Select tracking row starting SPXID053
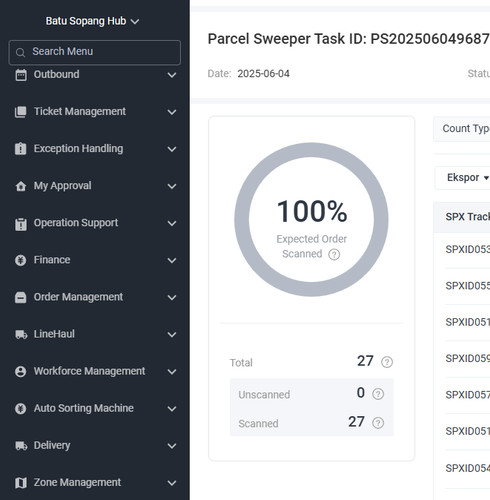 pyautogui.click(x=468, y=250)
